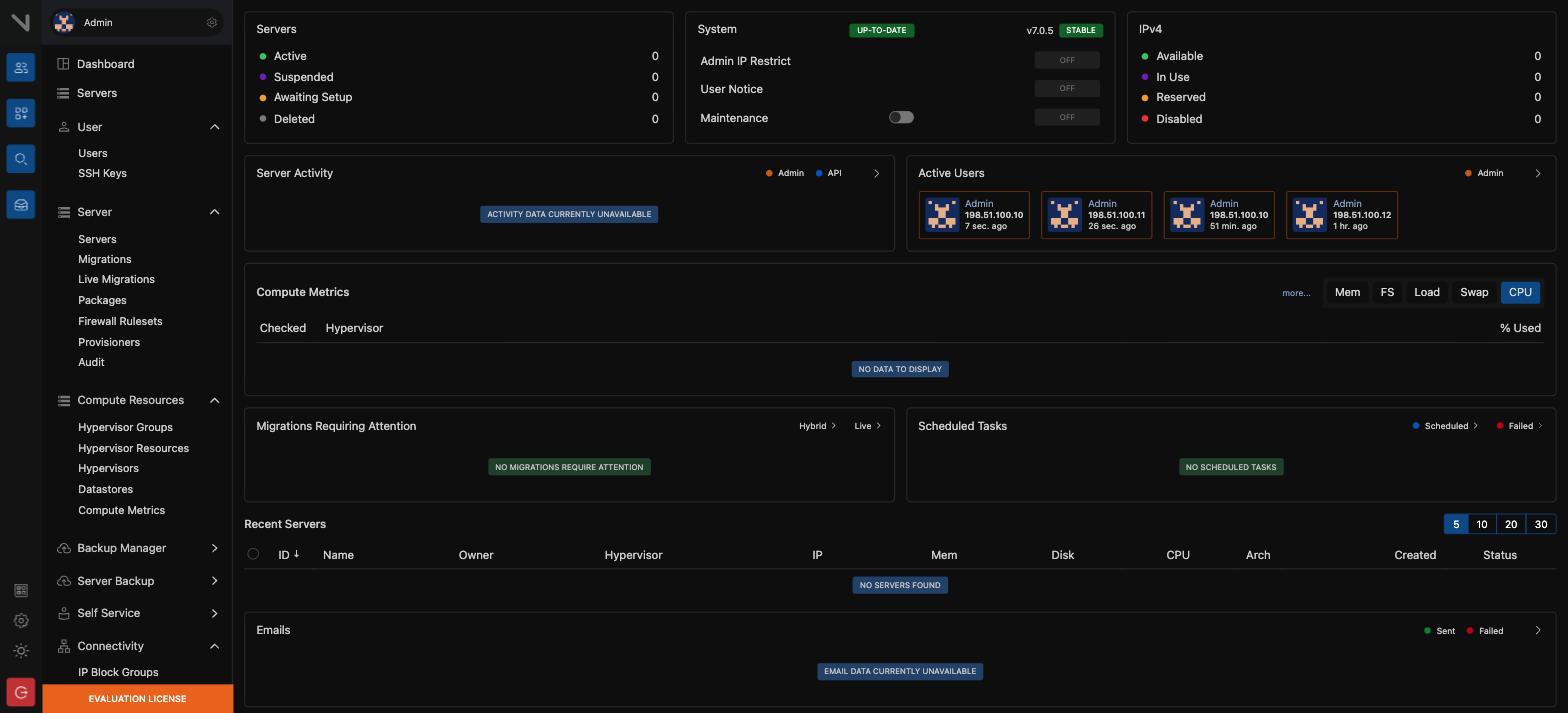Open the settings gear in left rail
The width and height of the screenshot is (1568, 713).
pyautogui.click(x=21, y=621)
